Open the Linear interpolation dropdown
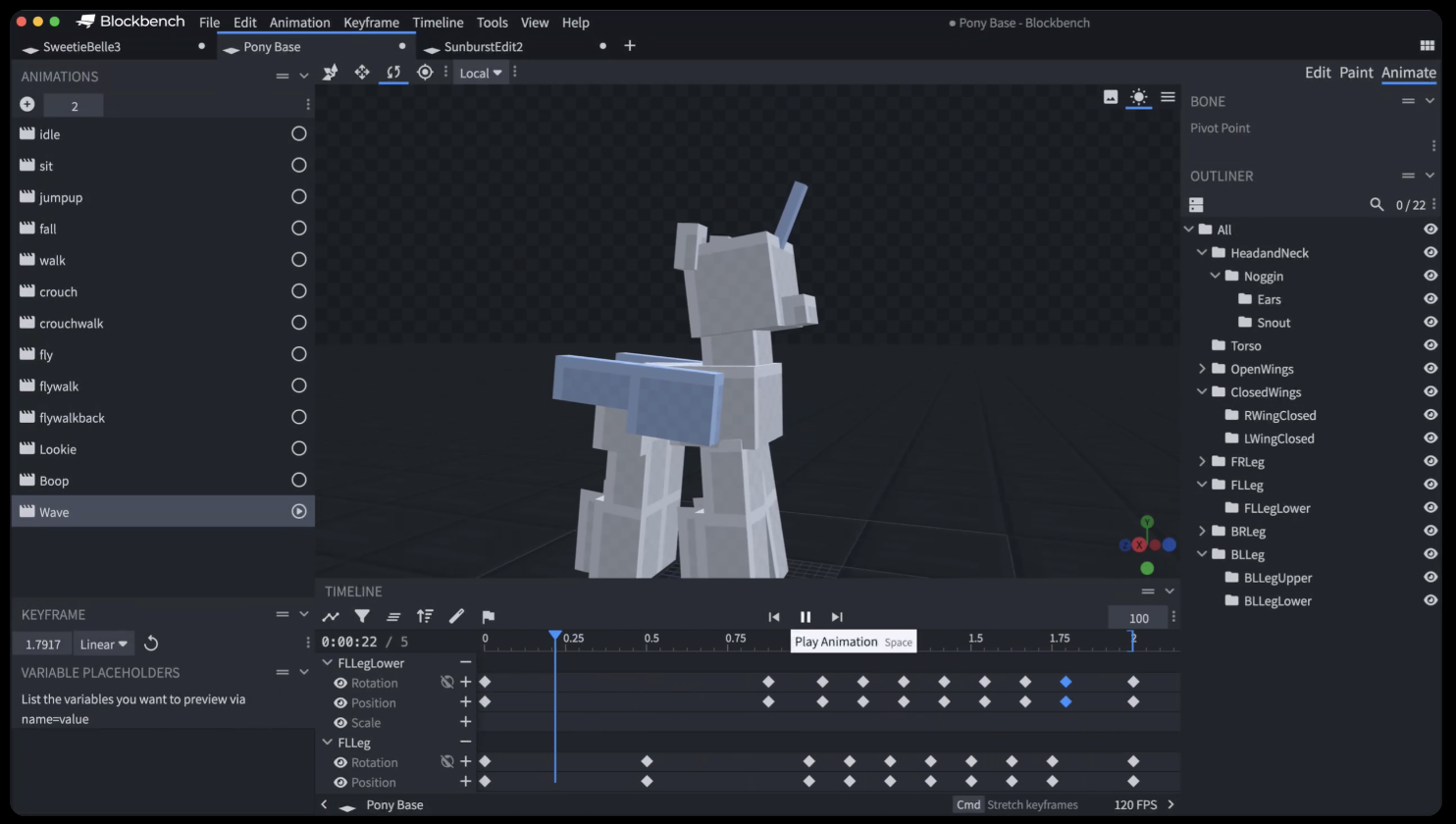The image size is (1456, 824). (103, 644)
